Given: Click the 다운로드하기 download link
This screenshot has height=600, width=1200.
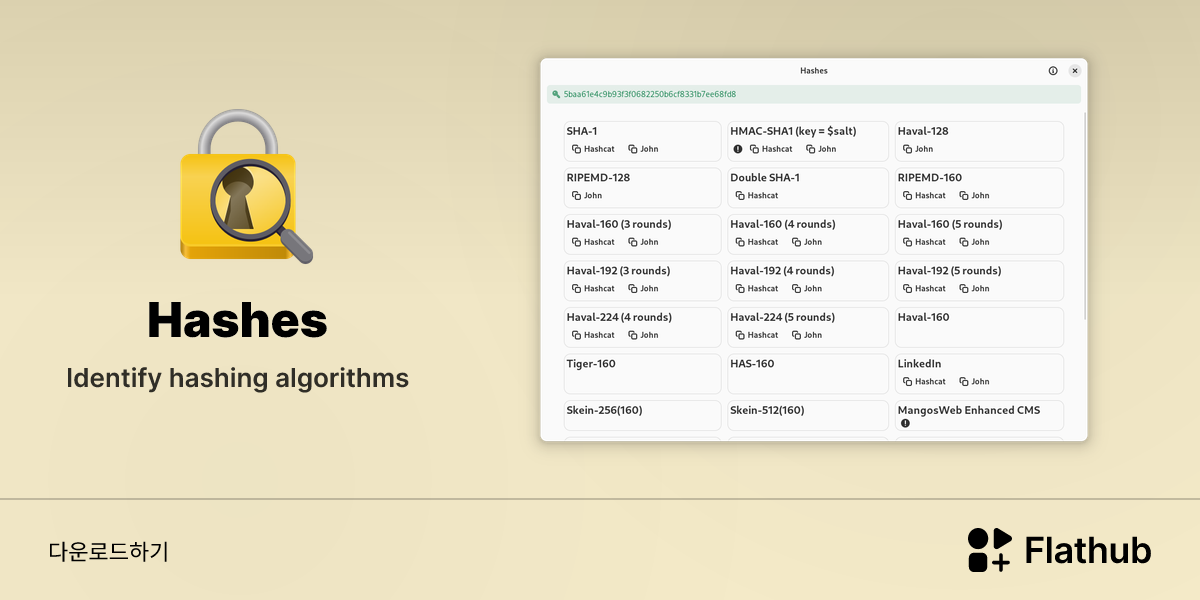Looking at the screenshot, I should (x=108, y=551).
